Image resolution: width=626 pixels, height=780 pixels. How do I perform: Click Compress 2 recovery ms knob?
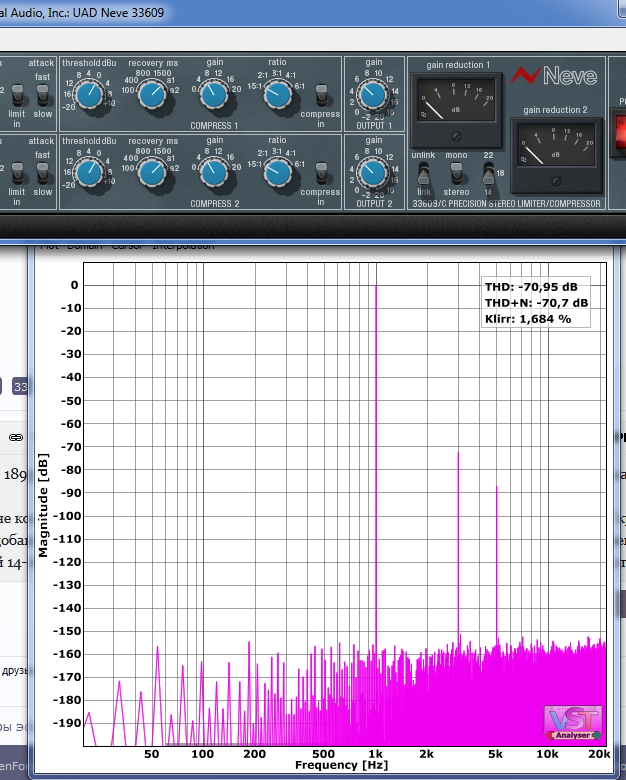point(152,173)
